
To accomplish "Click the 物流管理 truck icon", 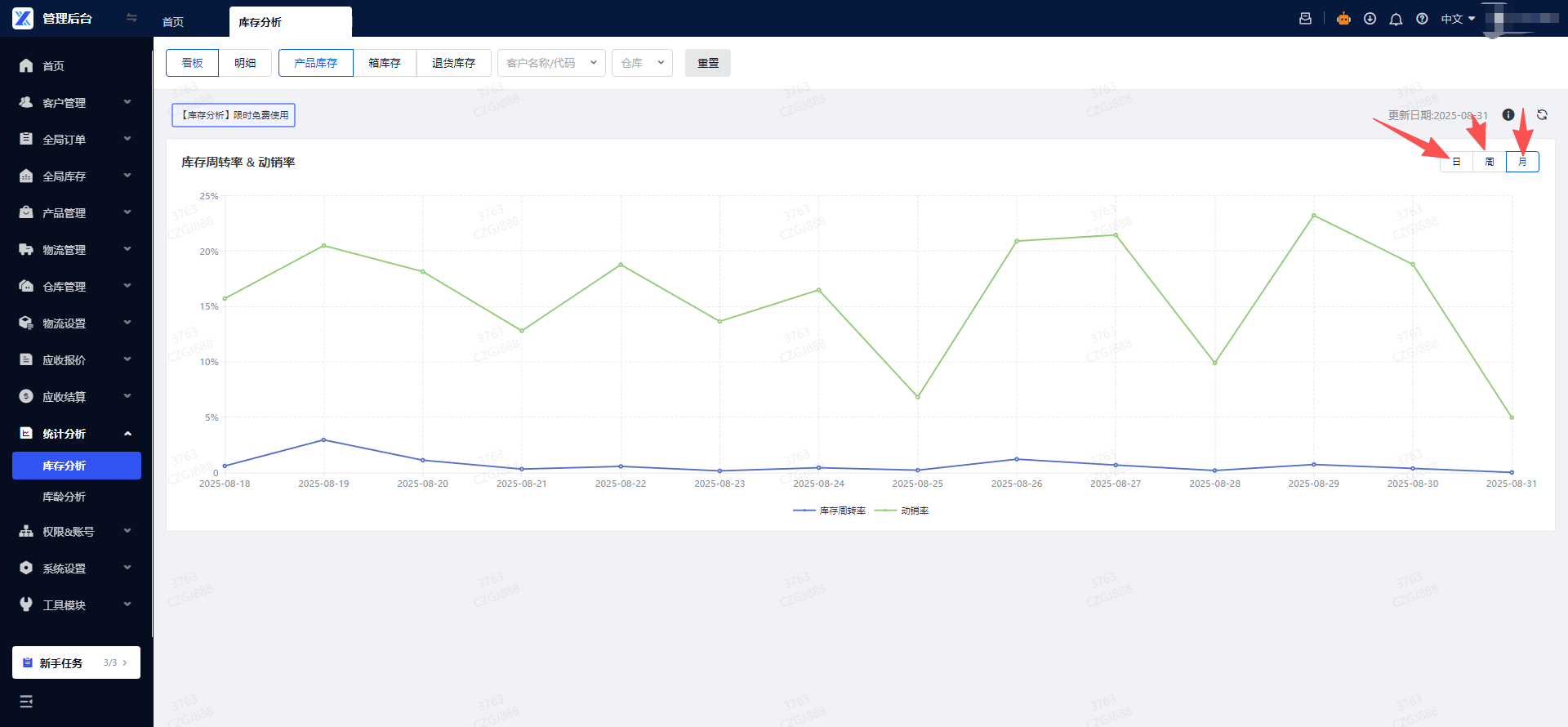I will point(26,249).
